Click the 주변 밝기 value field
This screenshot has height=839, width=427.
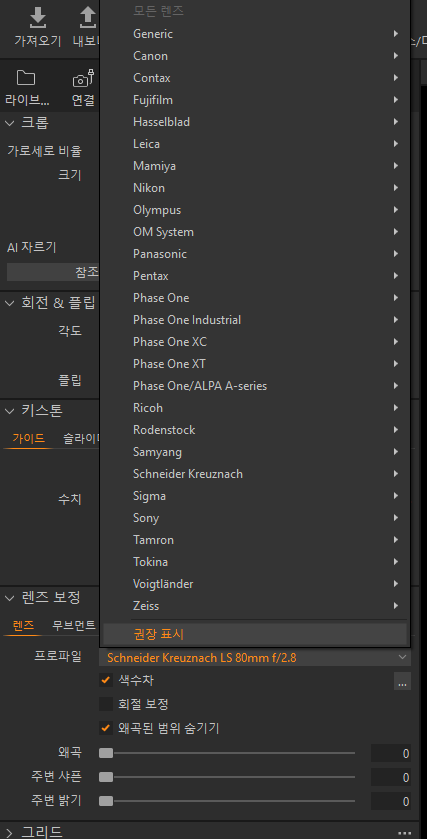click(391, 801)
